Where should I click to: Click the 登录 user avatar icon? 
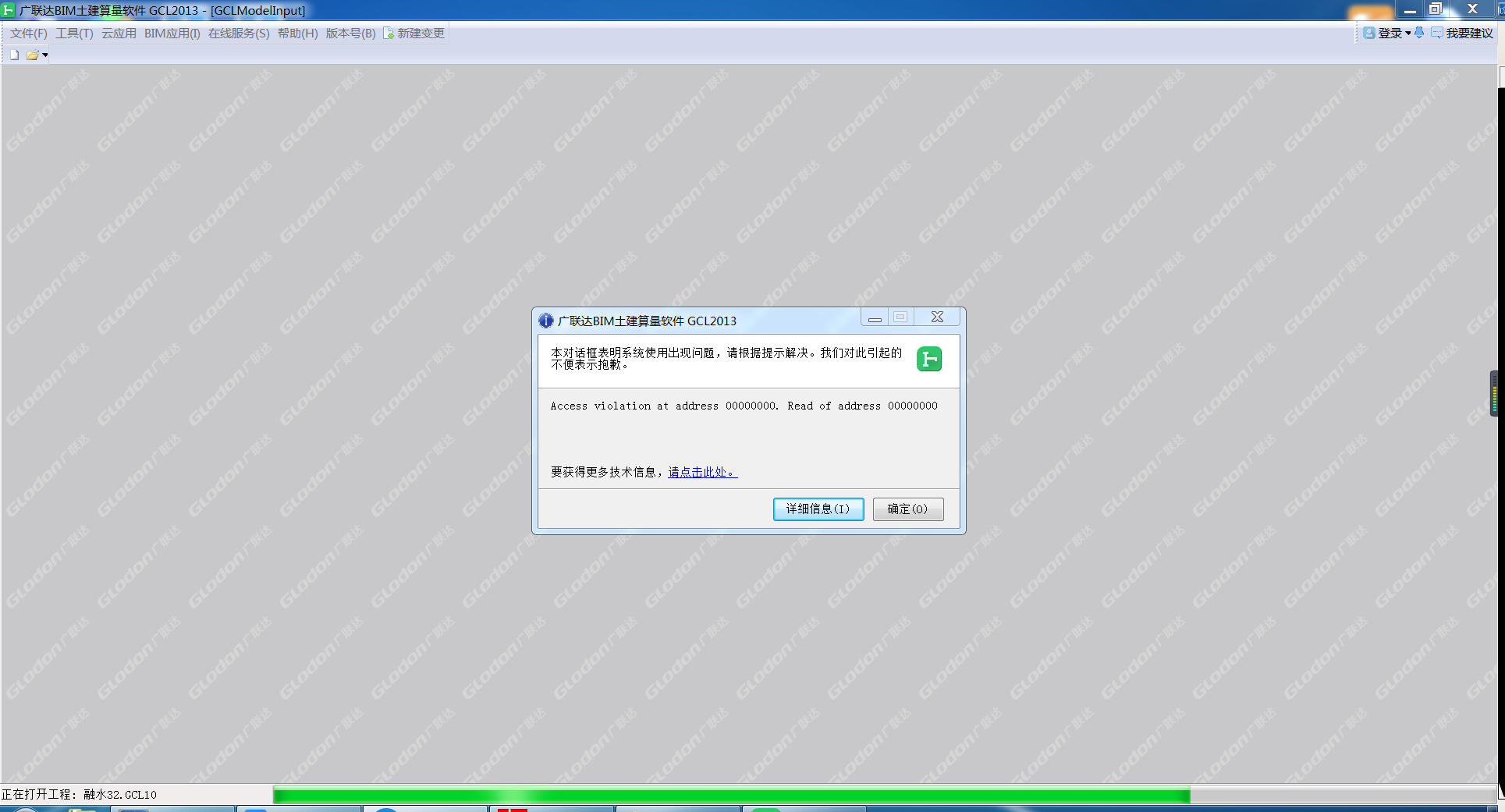pos(1369,33)
